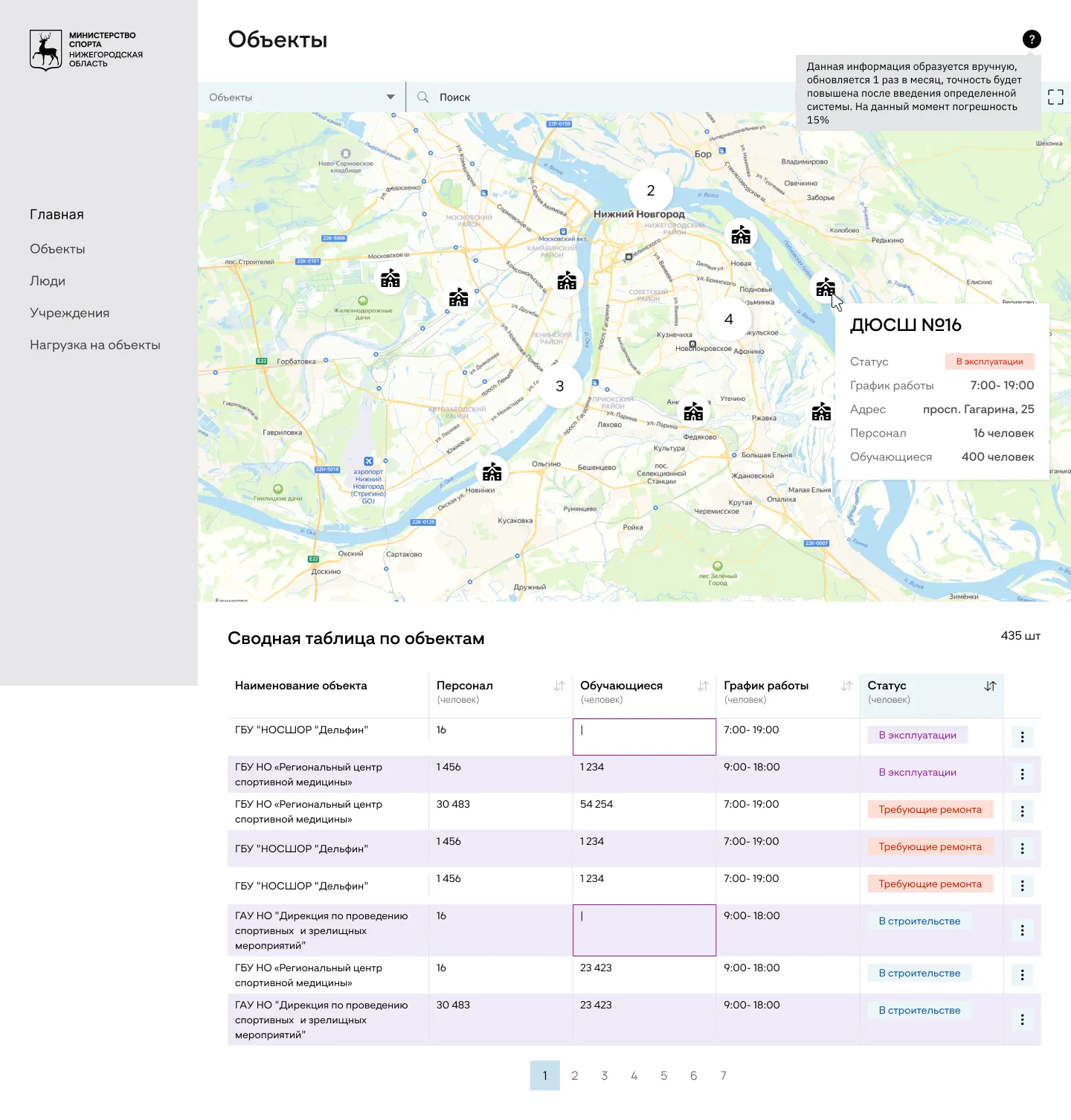Open Учреждения in sidebar menu
Image resolution: width=1071 pixels, height=1120 pixels.
(x=69, y=313)
